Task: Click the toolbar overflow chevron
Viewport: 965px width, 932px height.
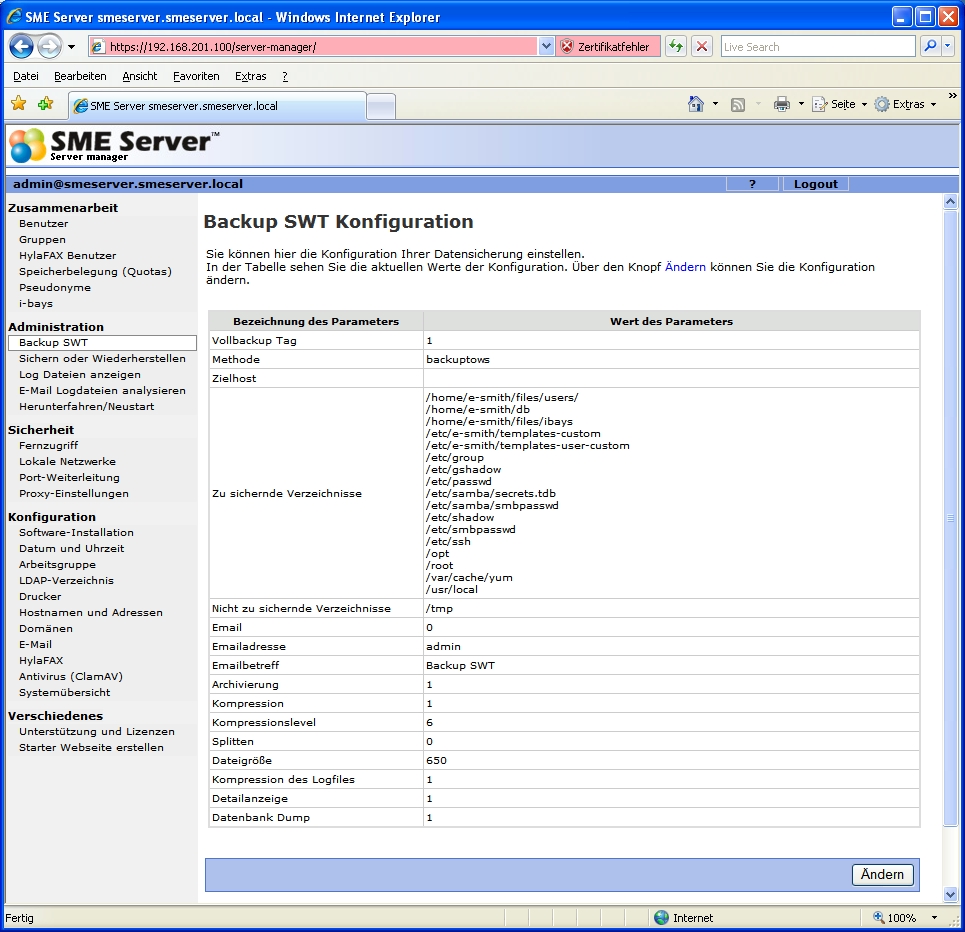Action: pos(952,95)
